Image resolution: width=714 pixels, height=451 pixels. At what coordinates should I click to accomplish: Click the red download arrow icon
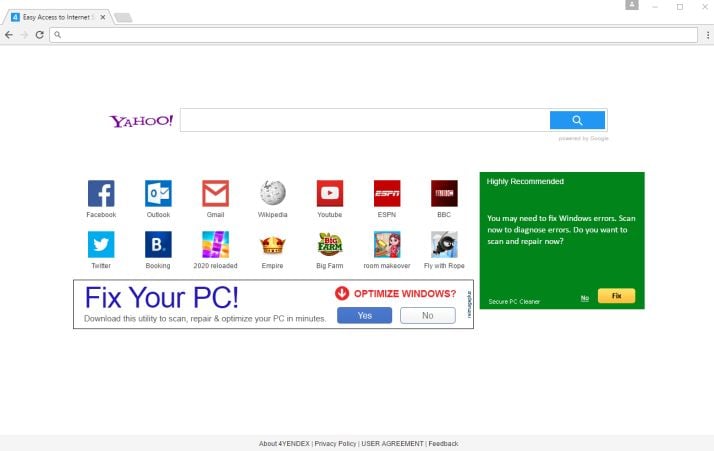[x=342, y=293]
